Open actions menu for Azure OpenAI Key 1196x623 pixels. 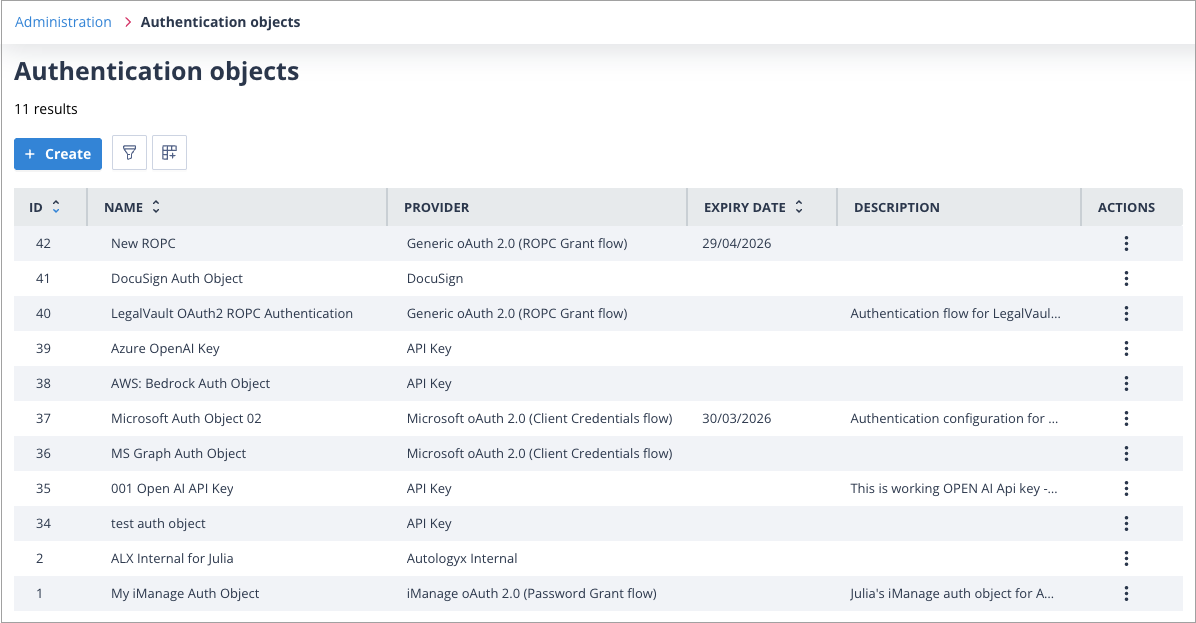point(1126,348)
